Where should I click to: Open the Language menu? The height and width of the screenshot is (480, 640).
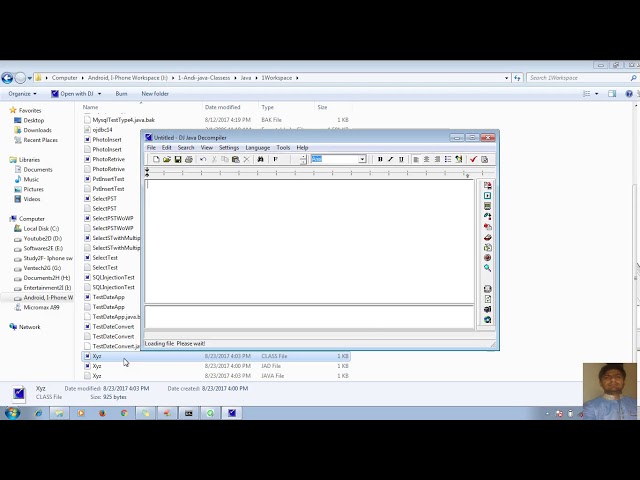(258, 148)
